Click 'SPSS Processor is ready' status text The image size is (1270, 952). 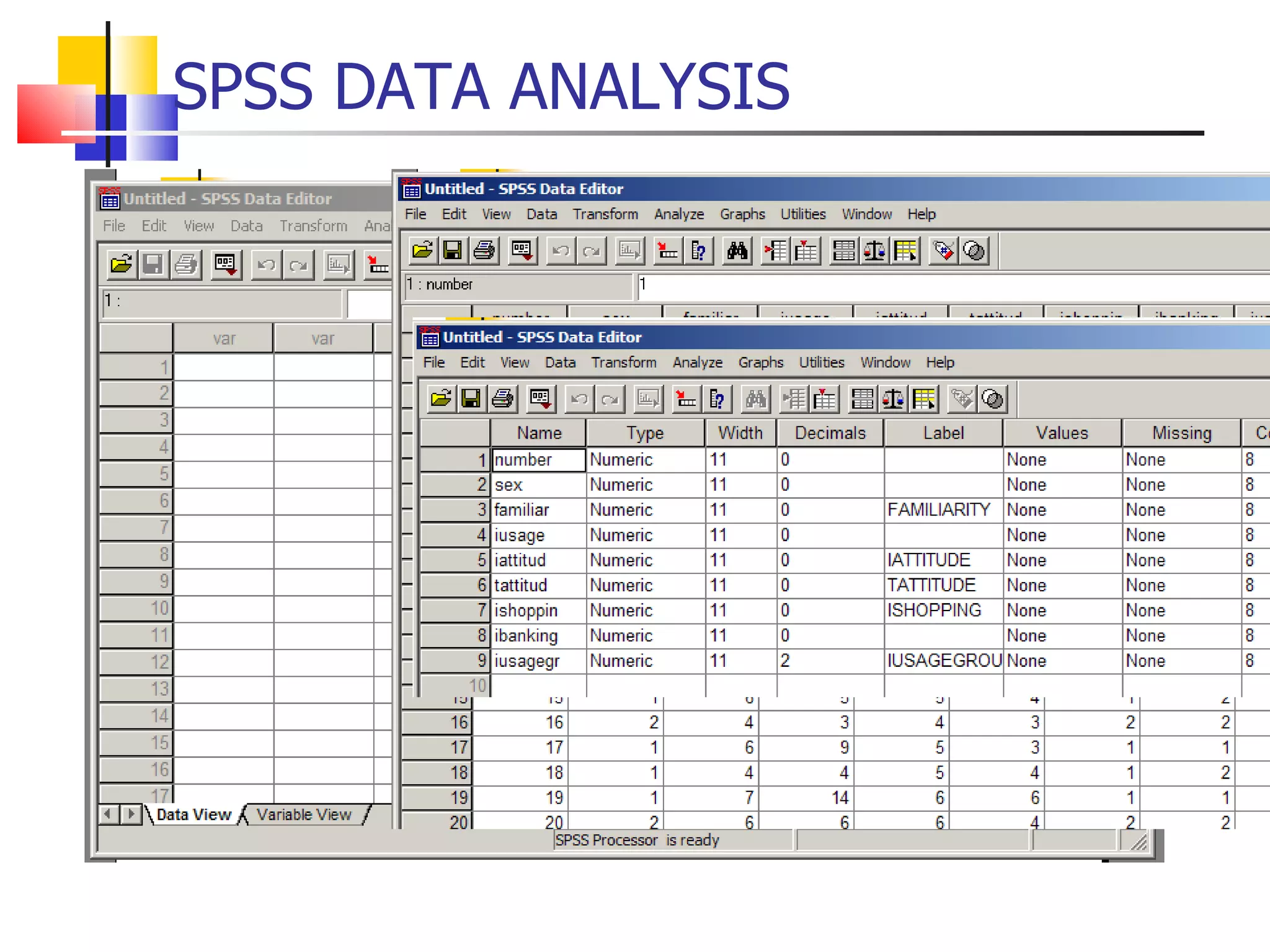pyautogui.click(x=637, y=840)
